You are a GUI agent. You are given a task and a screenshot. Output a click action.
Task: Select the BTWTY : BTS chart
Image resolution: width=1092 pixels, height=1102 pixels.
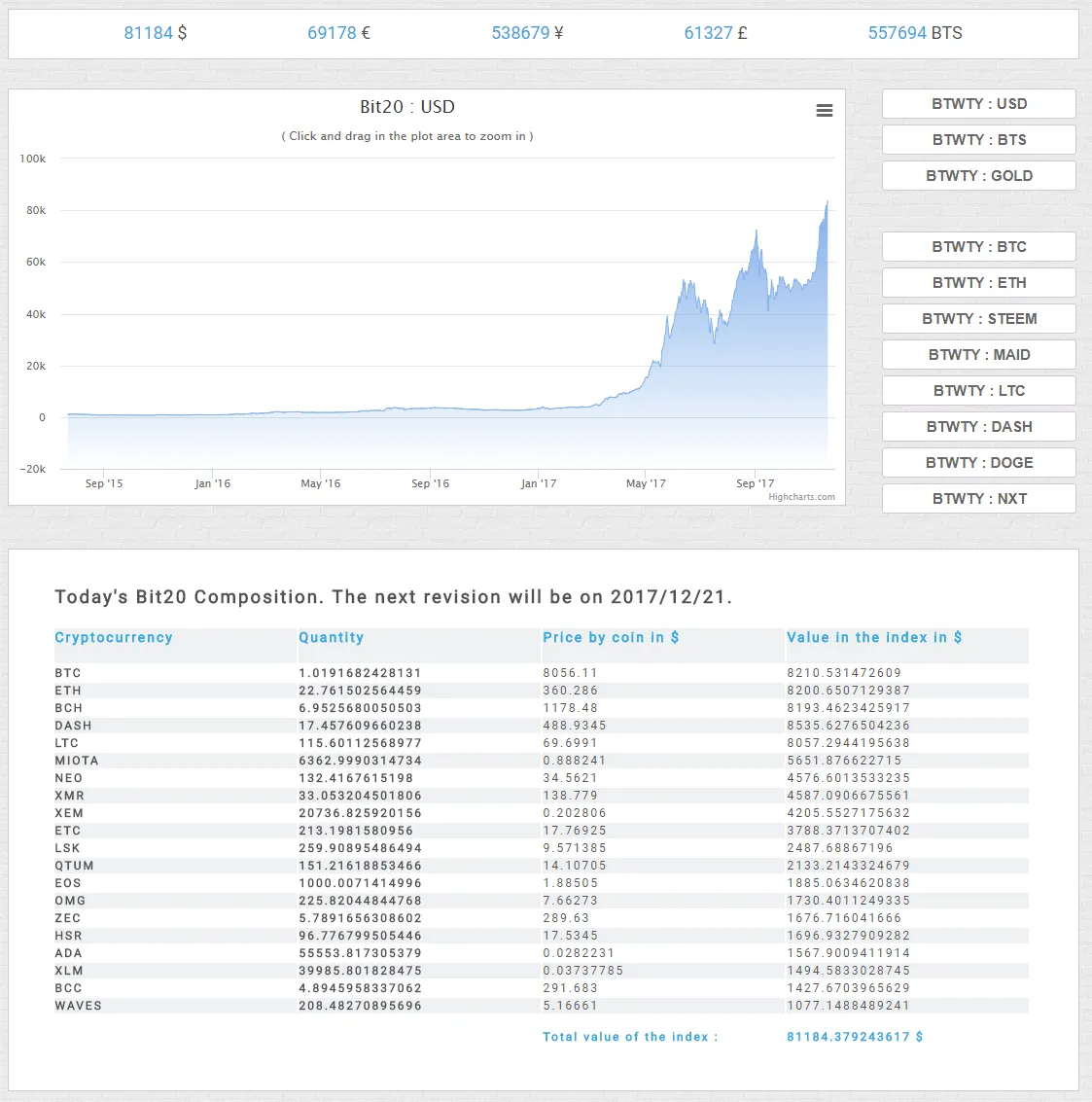[x=979, y=140]
